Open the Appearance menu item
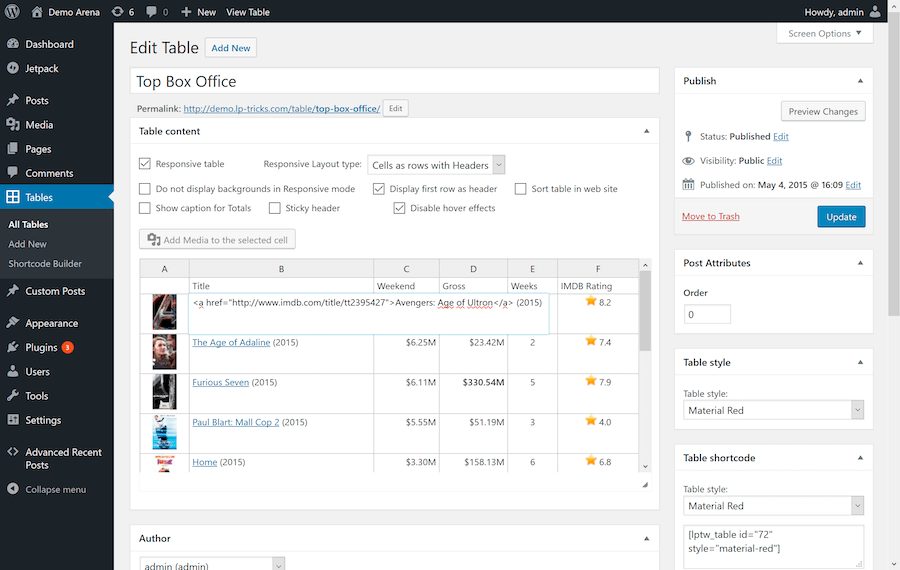Viewport: 900px width, 570px height. coord(56,323)
